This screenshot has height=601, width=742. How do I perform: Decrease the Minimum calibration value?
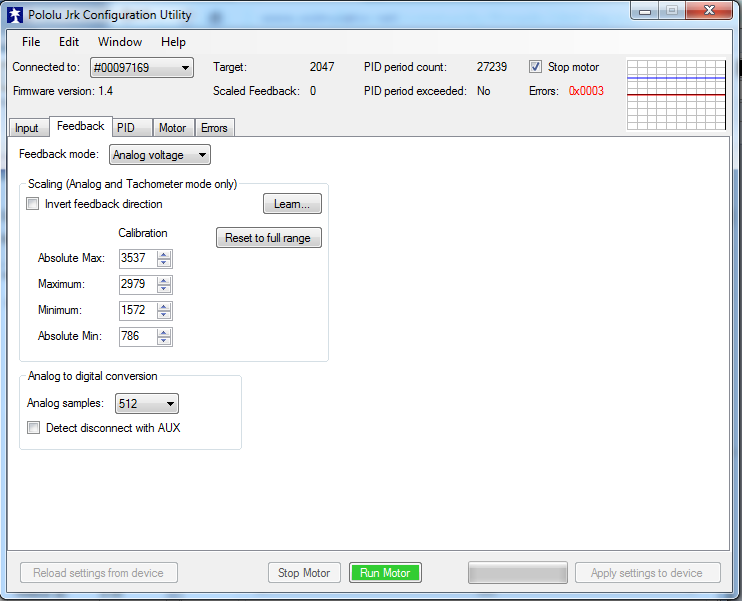pos(164,315)
